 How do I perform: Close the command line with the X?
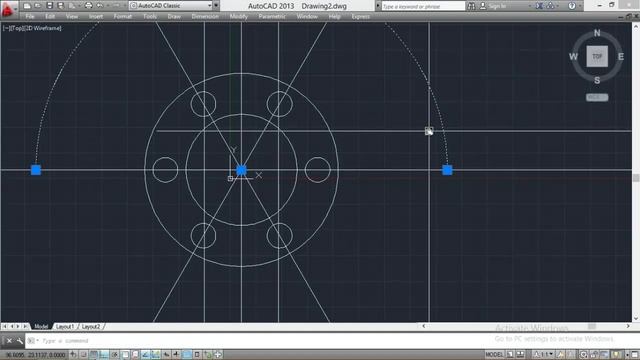[9, 340]
